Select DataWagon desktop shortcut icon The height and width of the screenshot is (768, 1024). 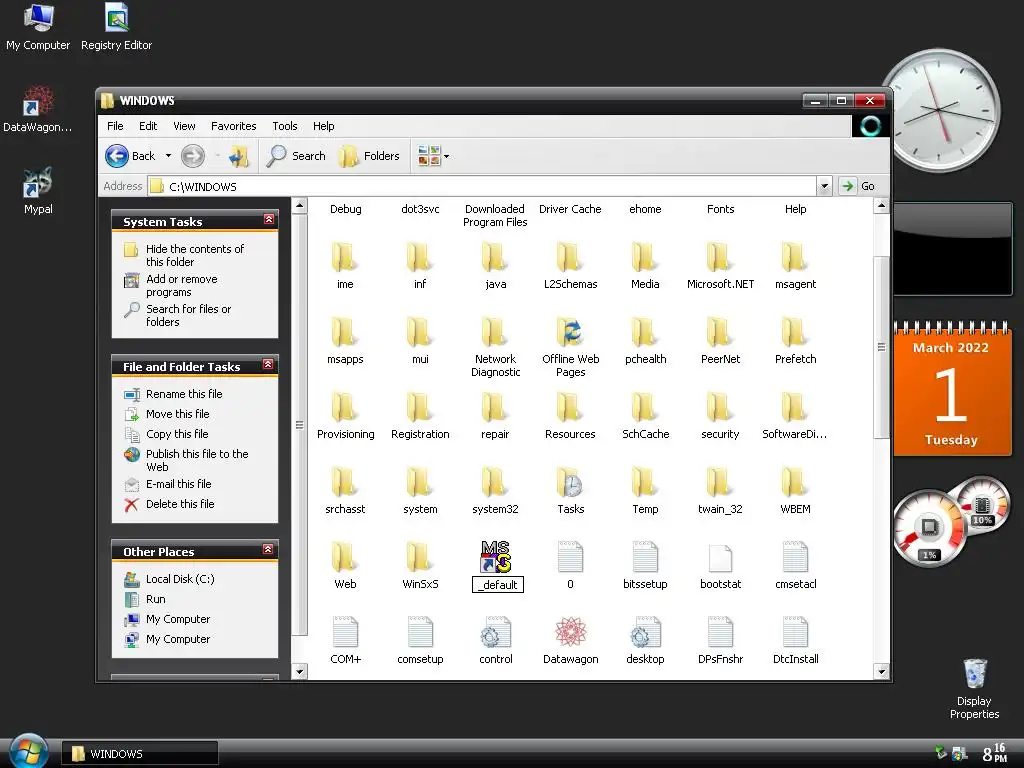[x=37, y=108]
